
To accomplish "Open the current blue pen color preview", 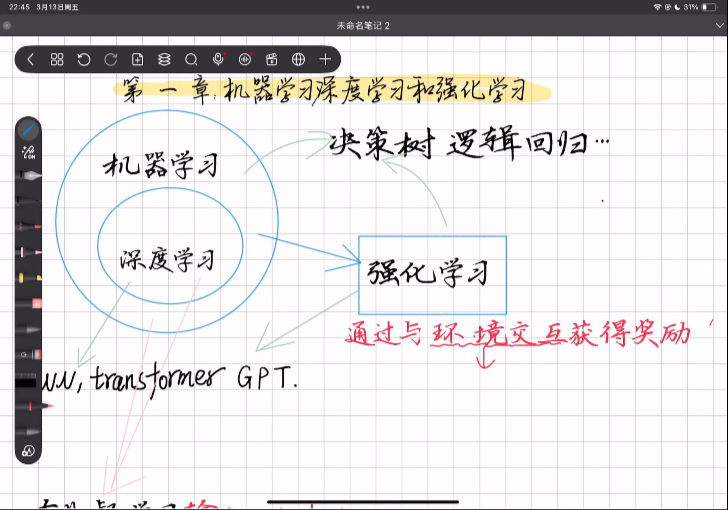I will 28,131.
